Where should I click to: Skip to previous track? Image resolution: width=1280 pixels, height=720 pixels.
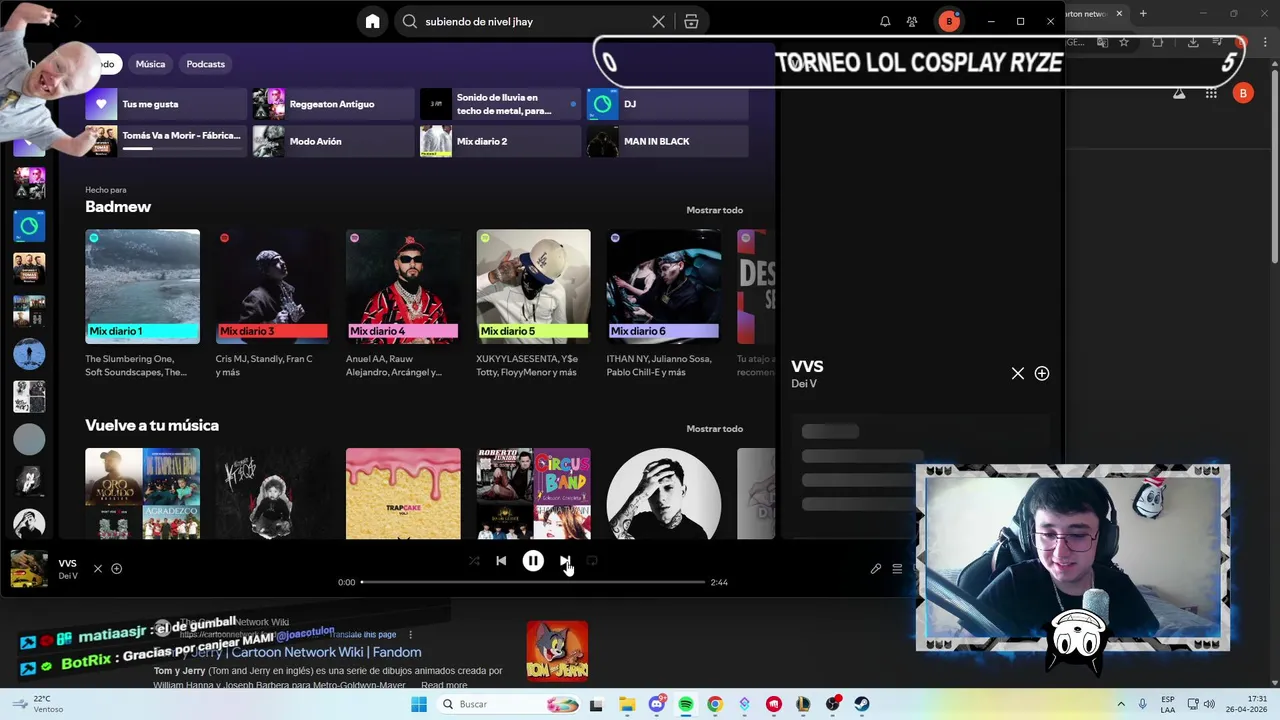click(501, 561)
